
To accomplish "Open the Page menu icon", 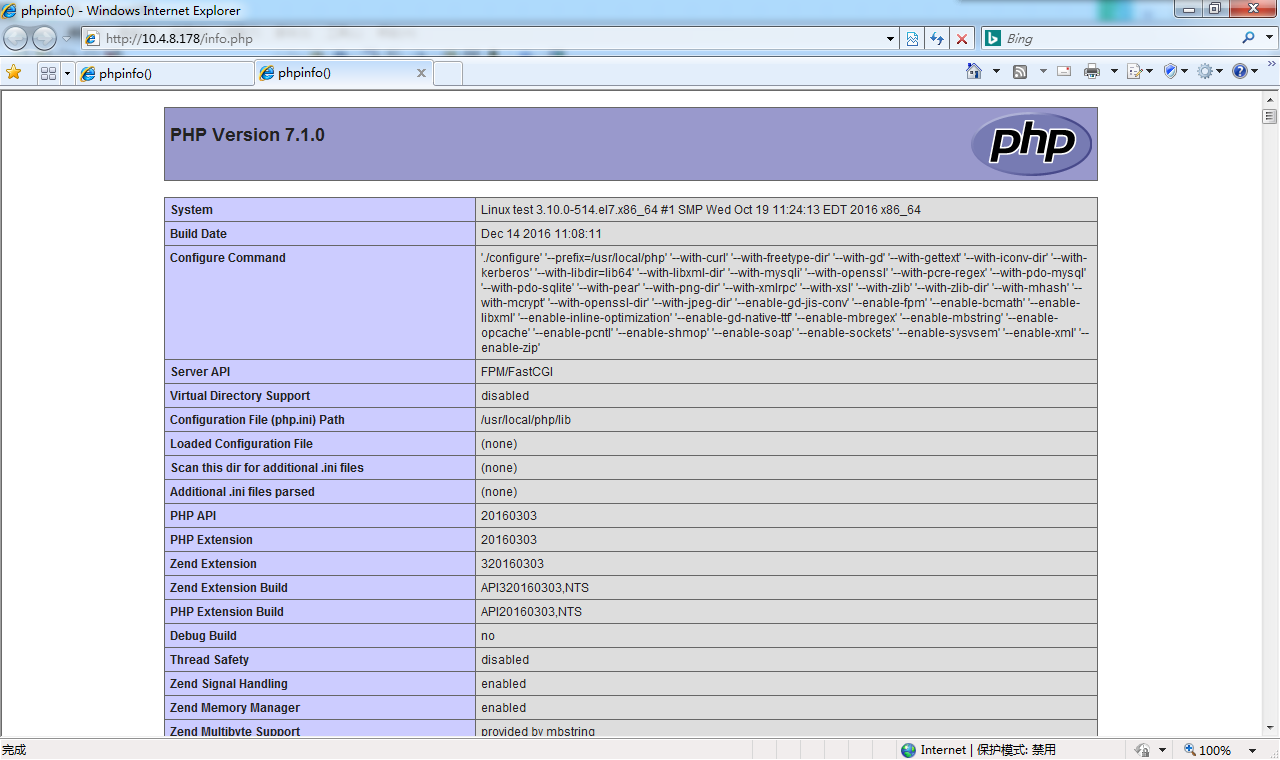I will (1139, 71).
